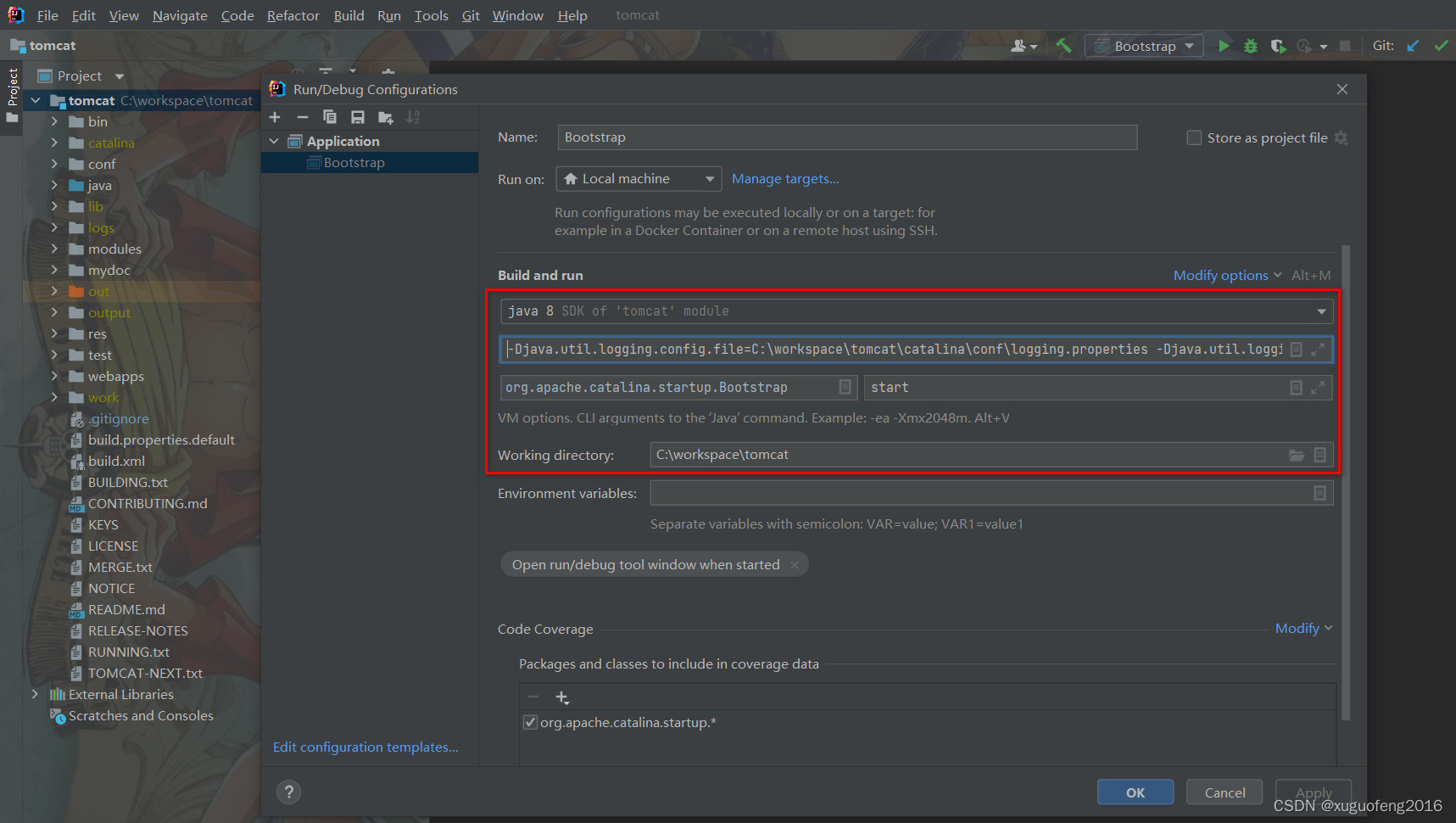Run Bootstrap with coverage icon
The height and width of the screenshot is (823, 1456).
coord(1278,46)
